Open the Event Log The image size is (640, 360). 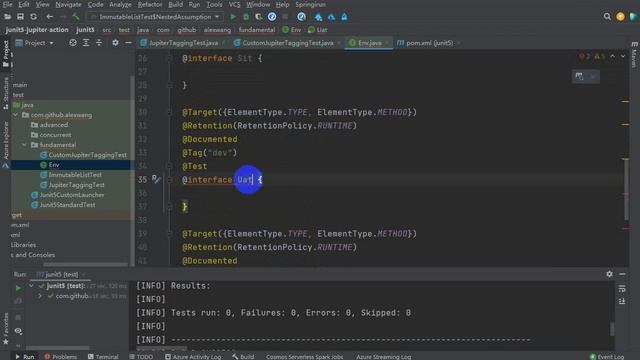pyautogui.click(x=607, y=356)
